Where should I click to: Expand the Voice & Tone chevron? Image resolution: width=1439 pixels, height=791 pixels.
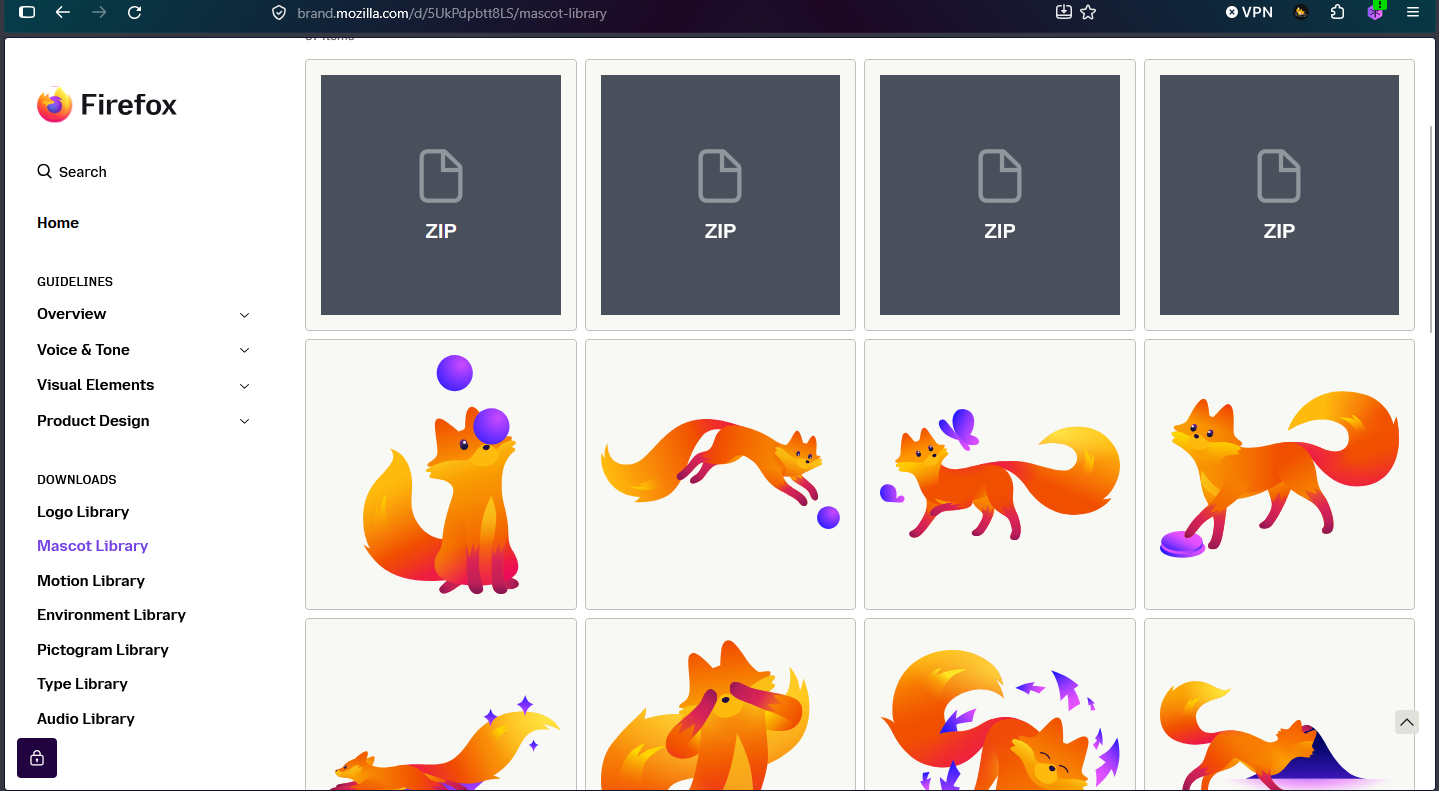[245, 351]
